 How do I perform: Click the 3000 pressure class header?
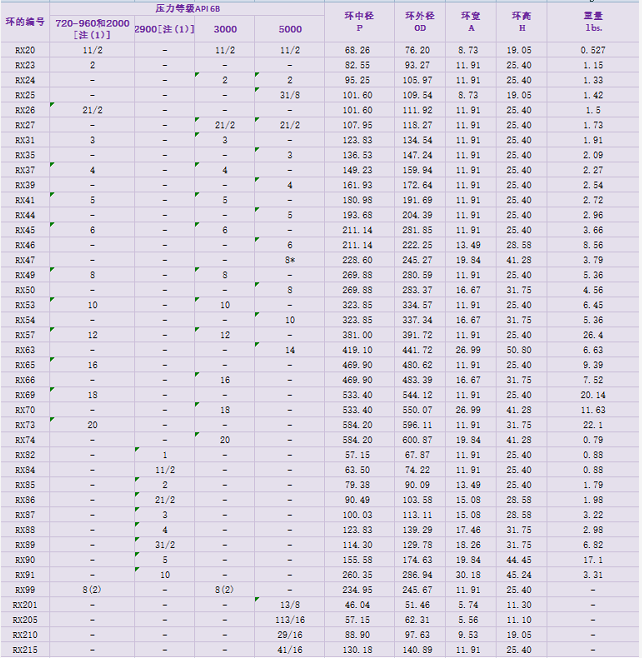pyautogui.click(x=225, y=29)
